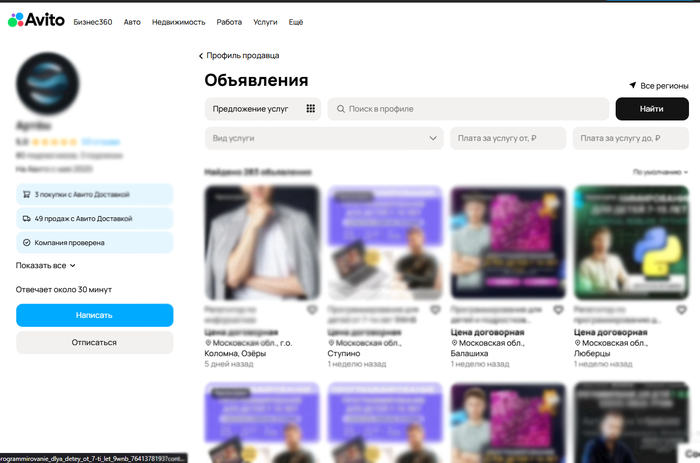Open the Вид услуги dropdown
Viewport: 700px width, 463px height.
(324, 138)
